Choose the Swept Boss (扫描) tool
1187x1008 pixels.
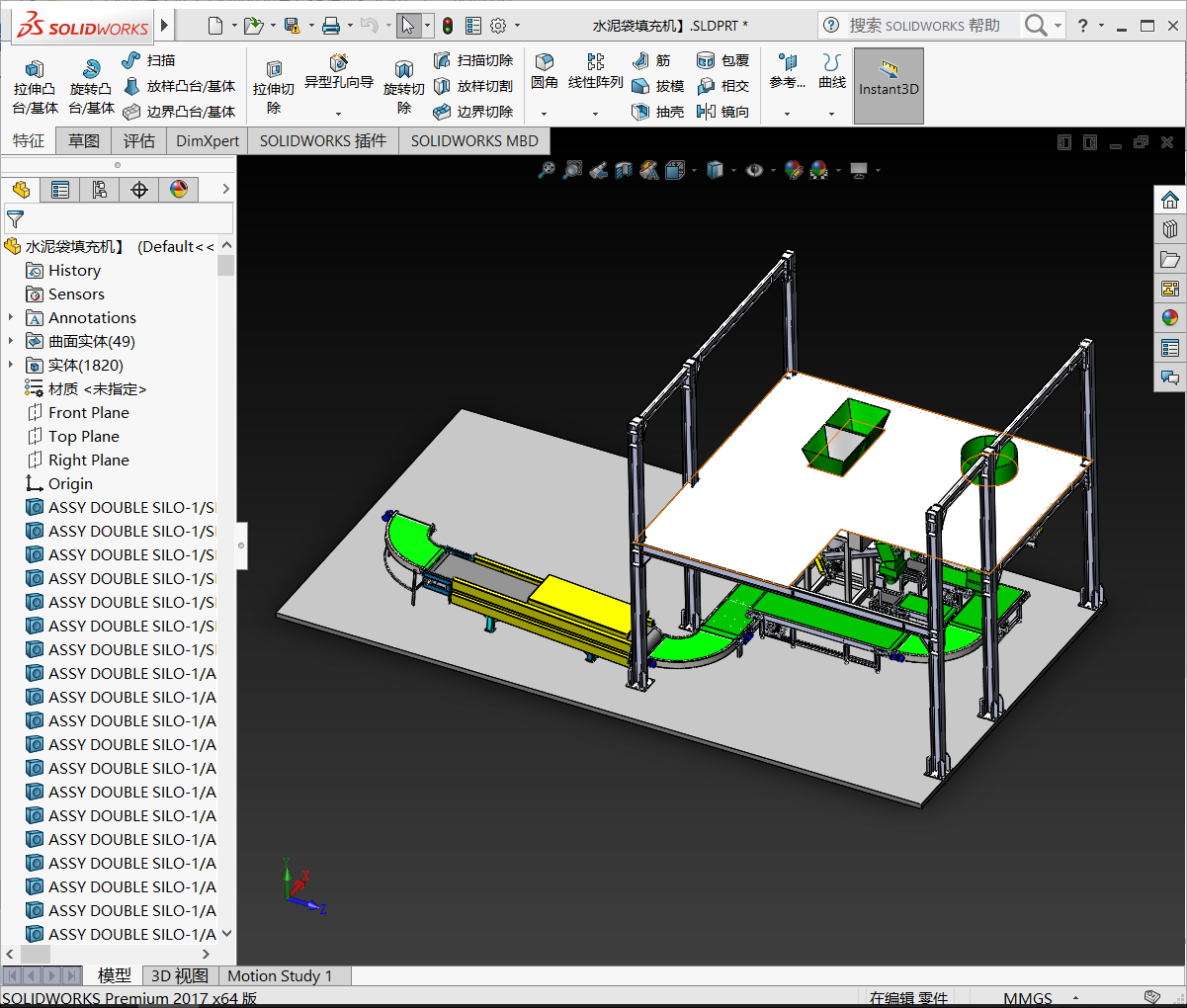pos(149,60)
